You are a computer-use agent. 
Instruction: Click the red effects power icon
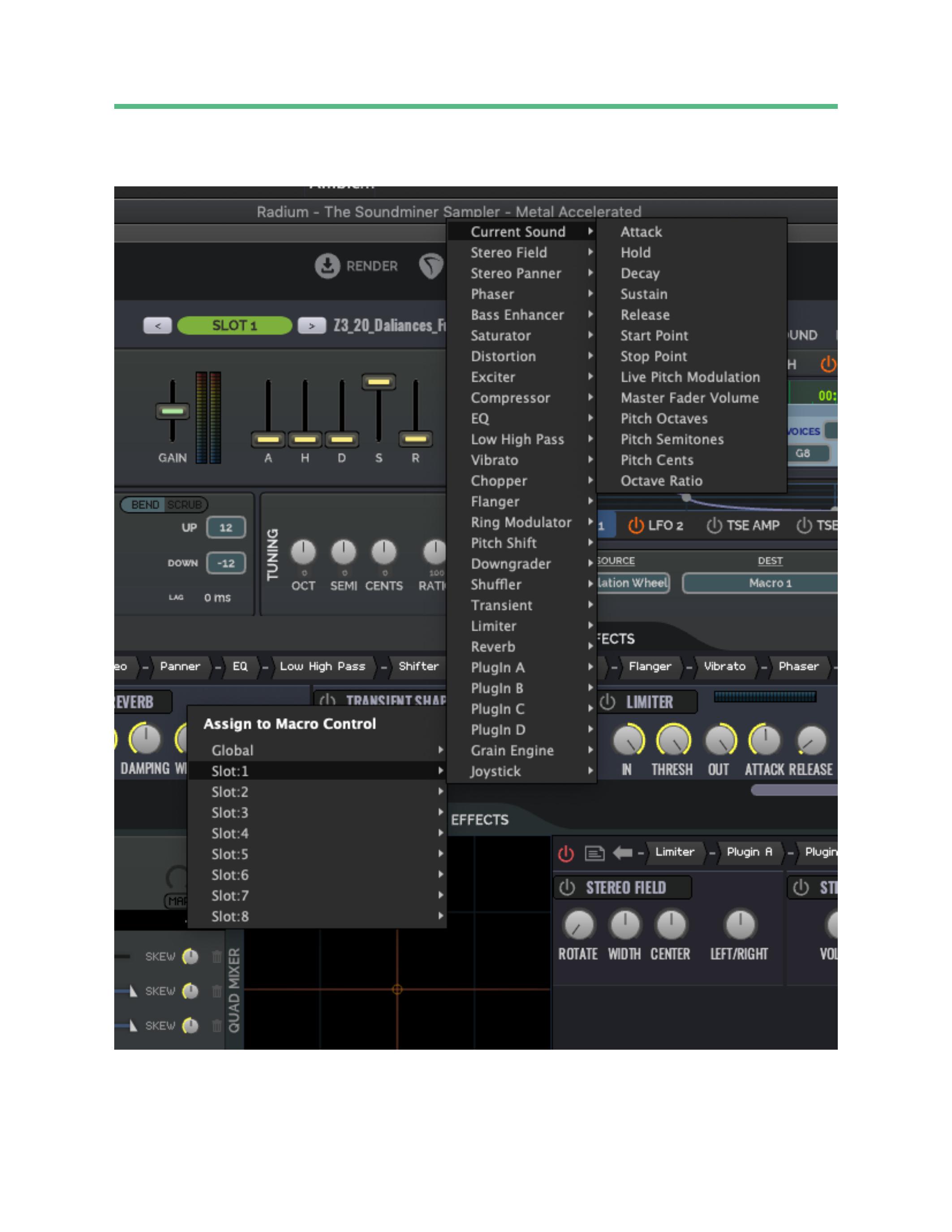pos(566,853)
